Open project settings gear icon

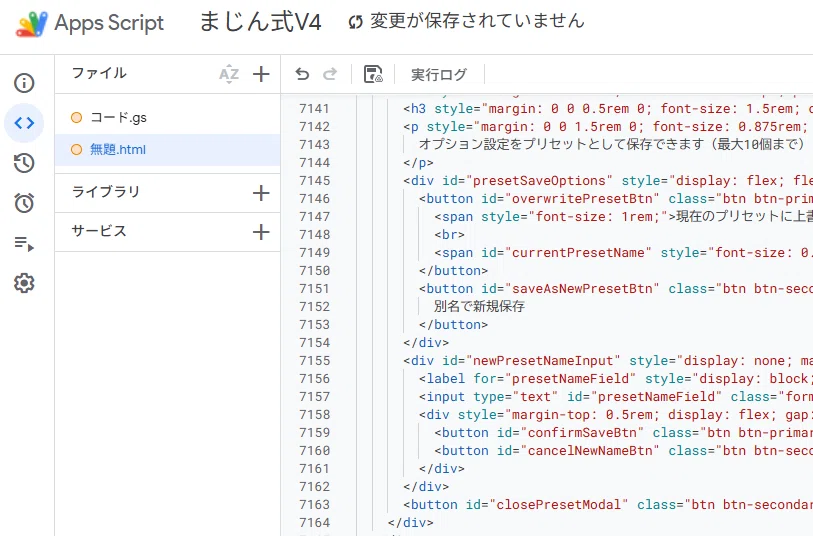24,283
